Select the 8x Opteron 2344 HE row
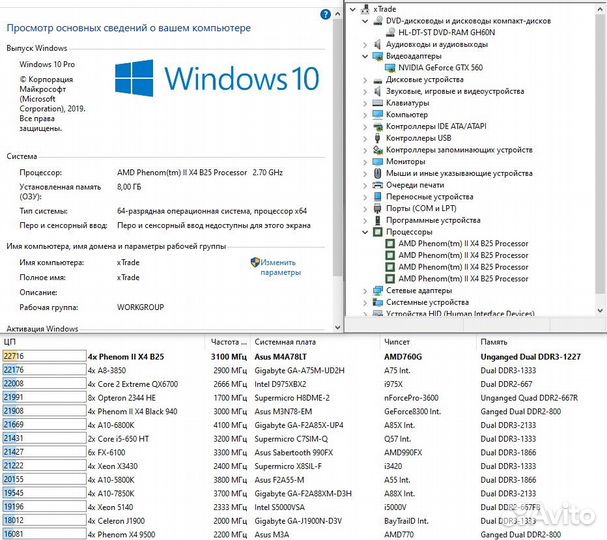This screenshot has height=540, width=607. 304,398
